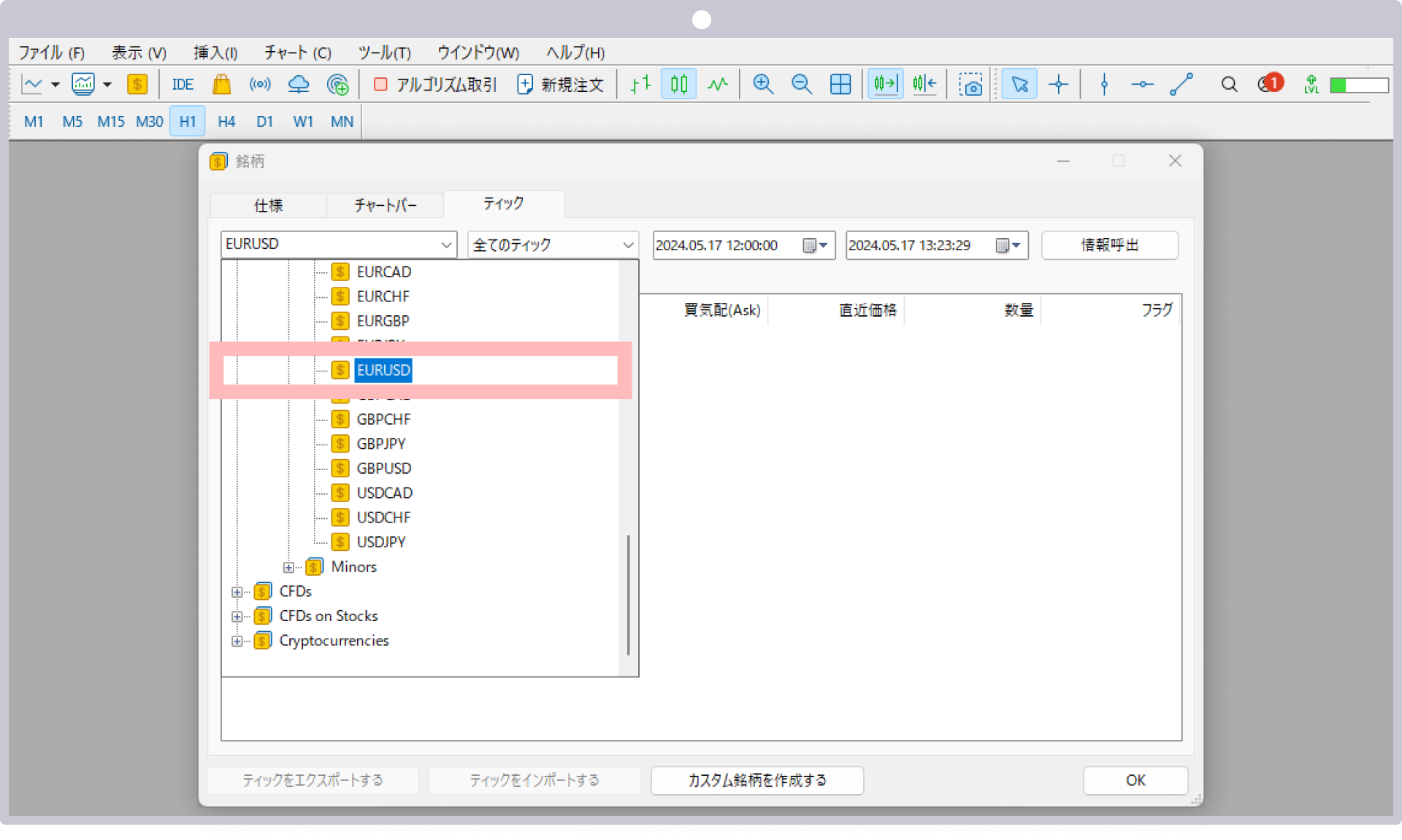Open the IDE MetaEditor button
The image size is (1402, 840).
pyautogui.click(x=183, y=85)
